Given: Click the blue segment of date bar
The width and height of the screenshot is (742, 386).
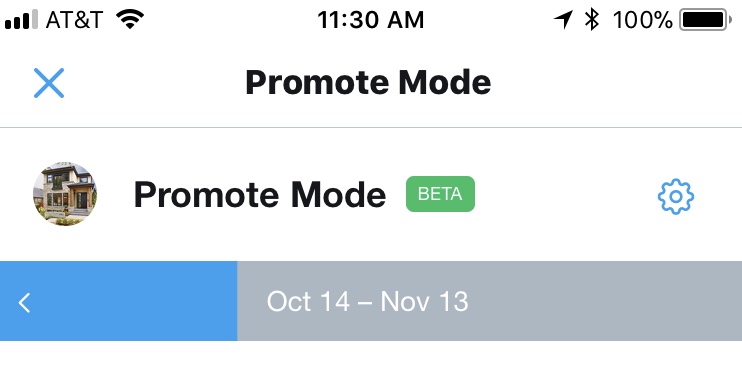Looking at the screenshot, I should [118, 301].
